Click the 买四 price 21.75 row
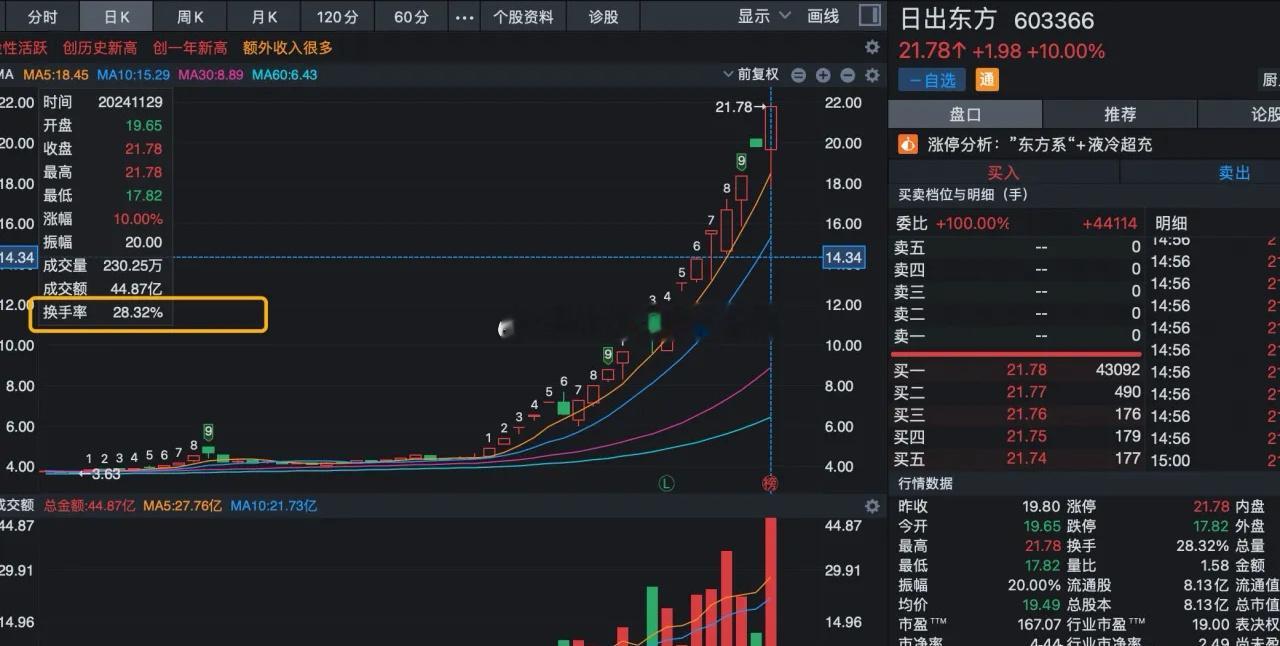 coord(1017,436)
